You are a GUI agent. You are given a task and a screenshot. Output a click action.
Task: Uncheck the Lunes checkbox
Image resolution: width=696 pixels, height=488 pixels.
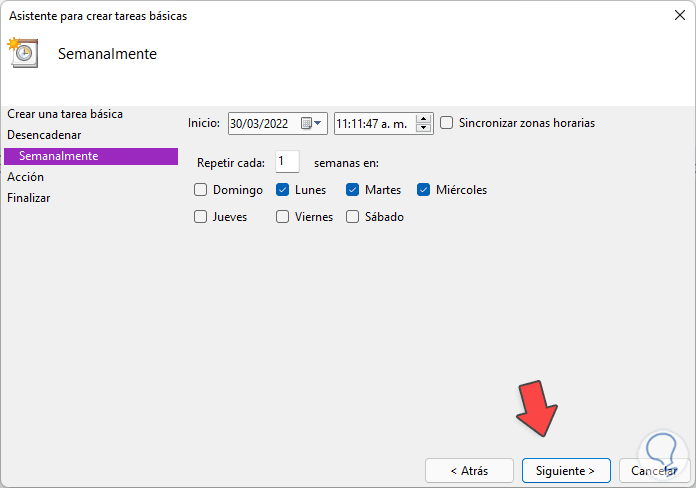(283, 189)
